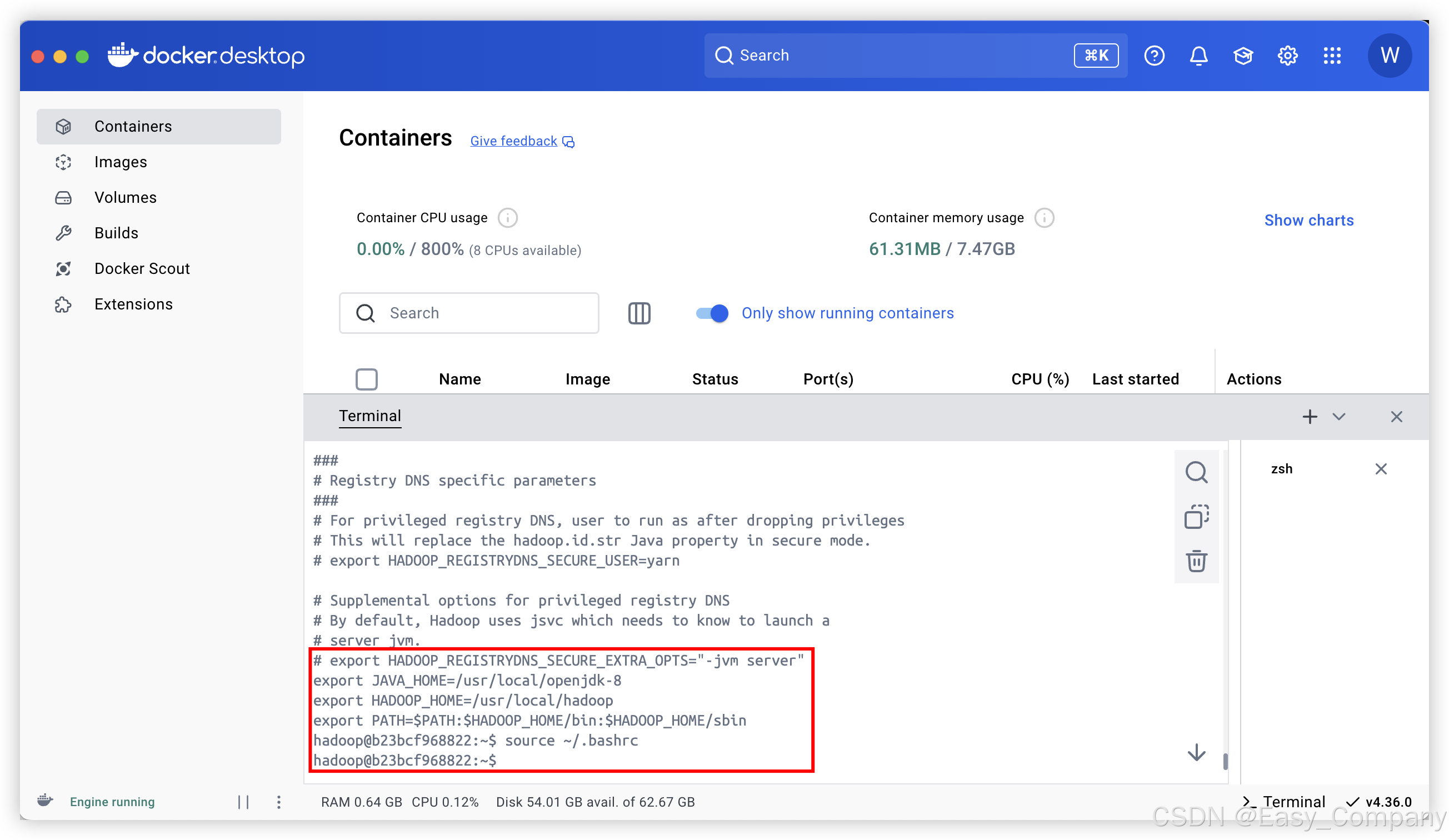Pause the Docker engine
The image size is (1449, 840).
click(243, 802)
